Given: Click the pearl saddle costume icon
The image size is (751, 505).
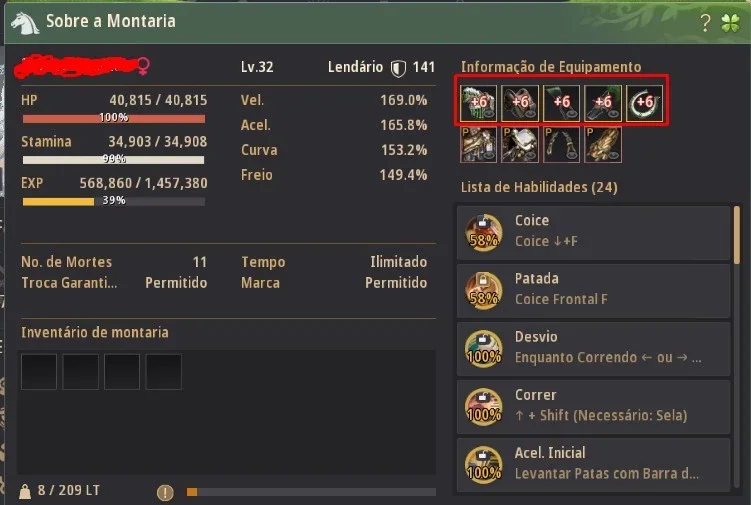Looking at the screenshot, I should [x=520, y=145].
